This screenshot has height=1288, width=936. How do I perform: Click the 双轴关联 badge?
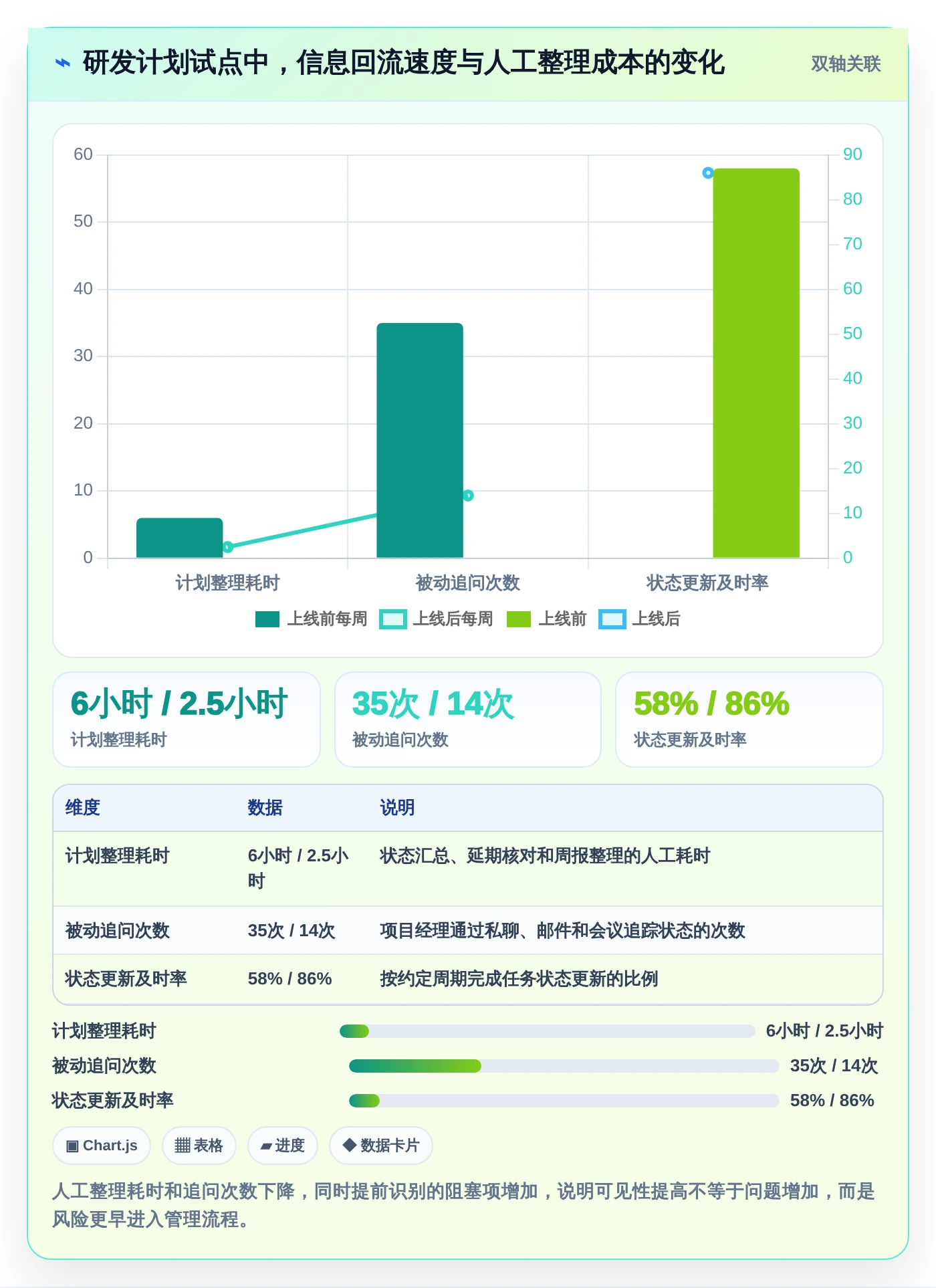point(846,64)
